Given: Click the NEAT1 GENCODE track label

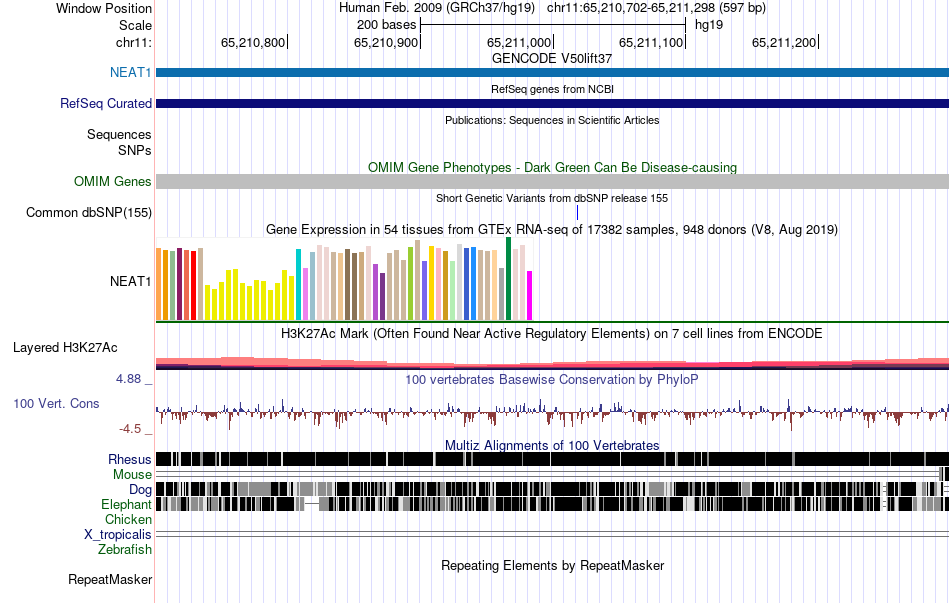Looking at the screenshot, I should [130, 72].
